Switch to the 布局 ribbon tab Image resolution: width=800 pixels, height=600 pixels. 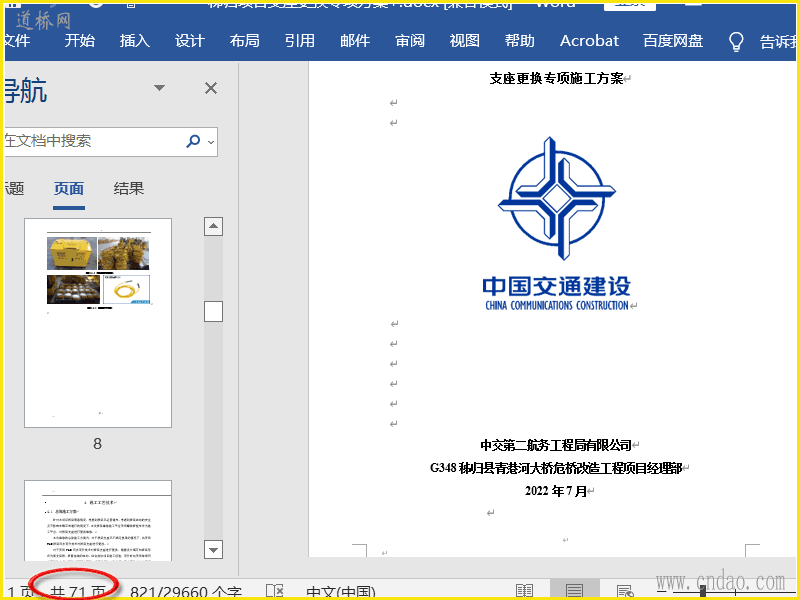pyautogui.click(x=244, y=41)
